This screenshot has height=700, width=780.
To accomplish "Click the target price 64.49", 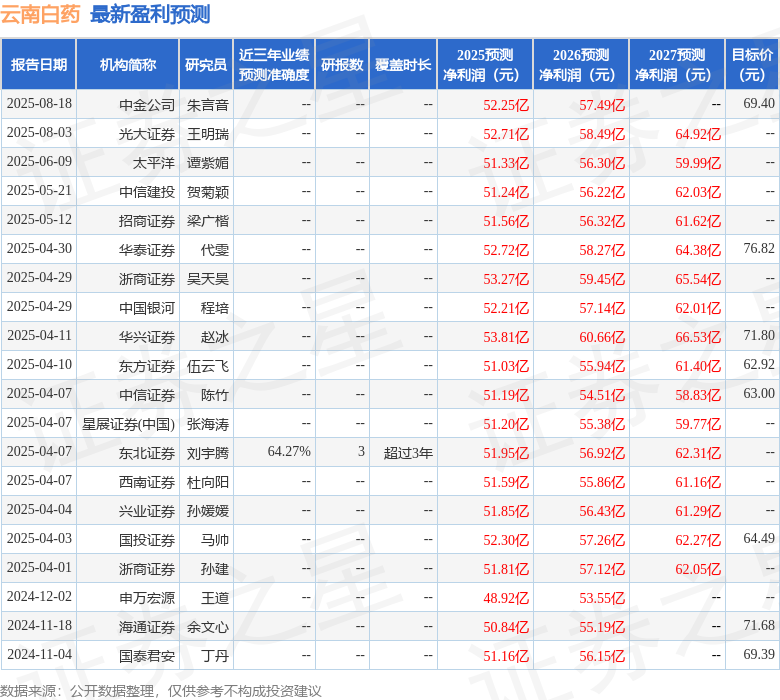I will 759,538.
